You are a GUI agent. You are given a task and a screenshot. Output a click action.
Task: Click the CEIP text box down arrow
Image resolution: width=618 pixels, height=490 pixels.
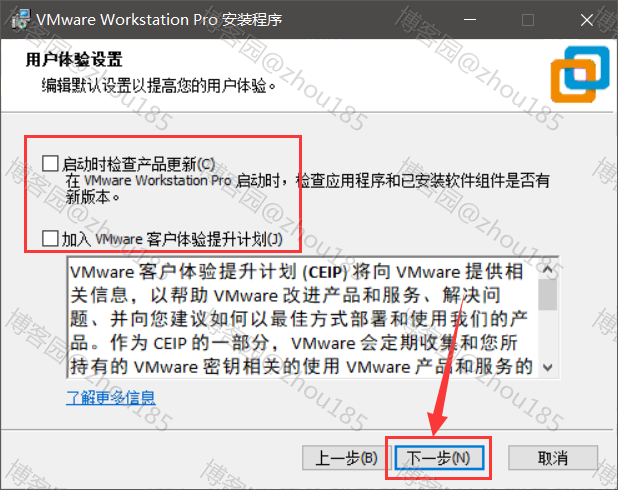point(547,367)
